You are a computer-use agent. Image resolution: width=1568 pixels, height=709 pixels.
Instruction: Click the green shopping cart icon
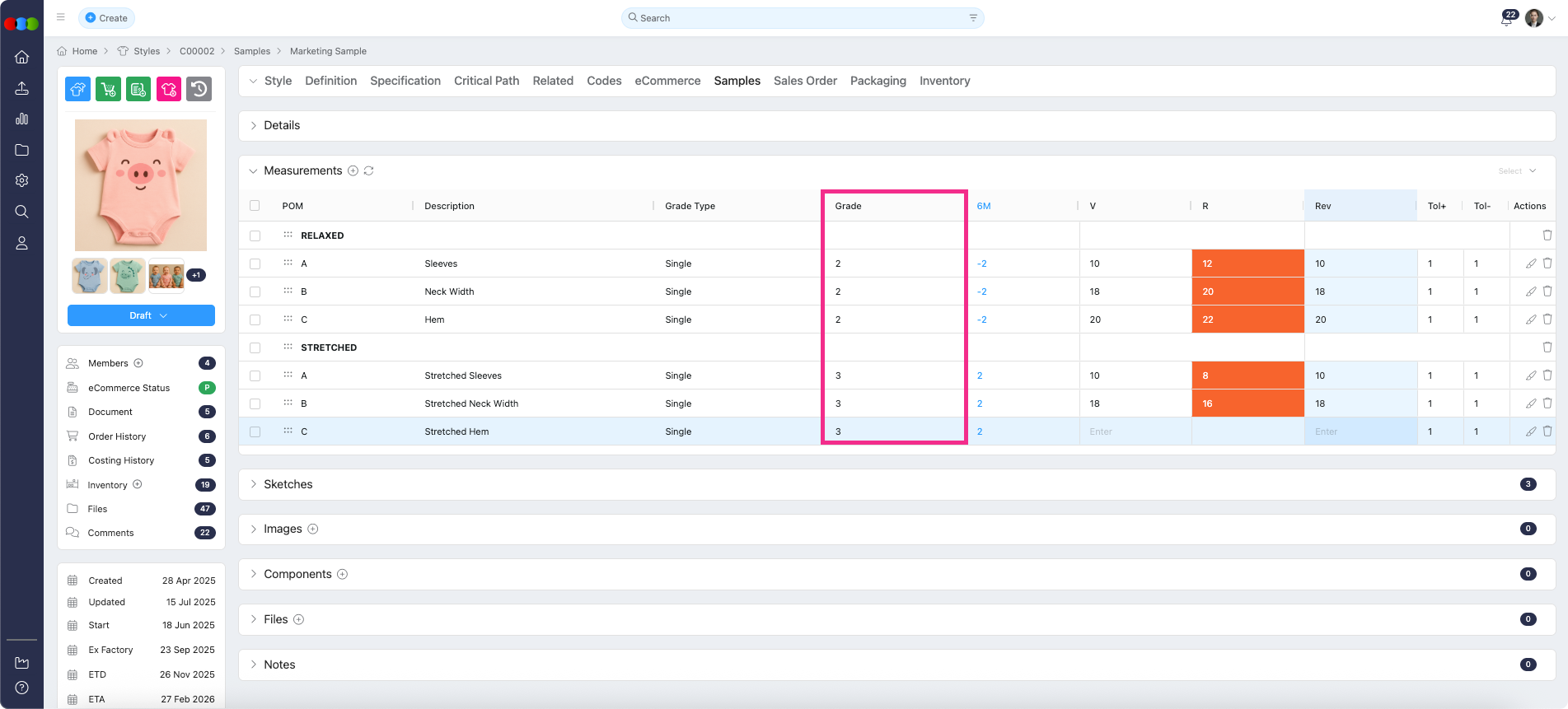108,89
